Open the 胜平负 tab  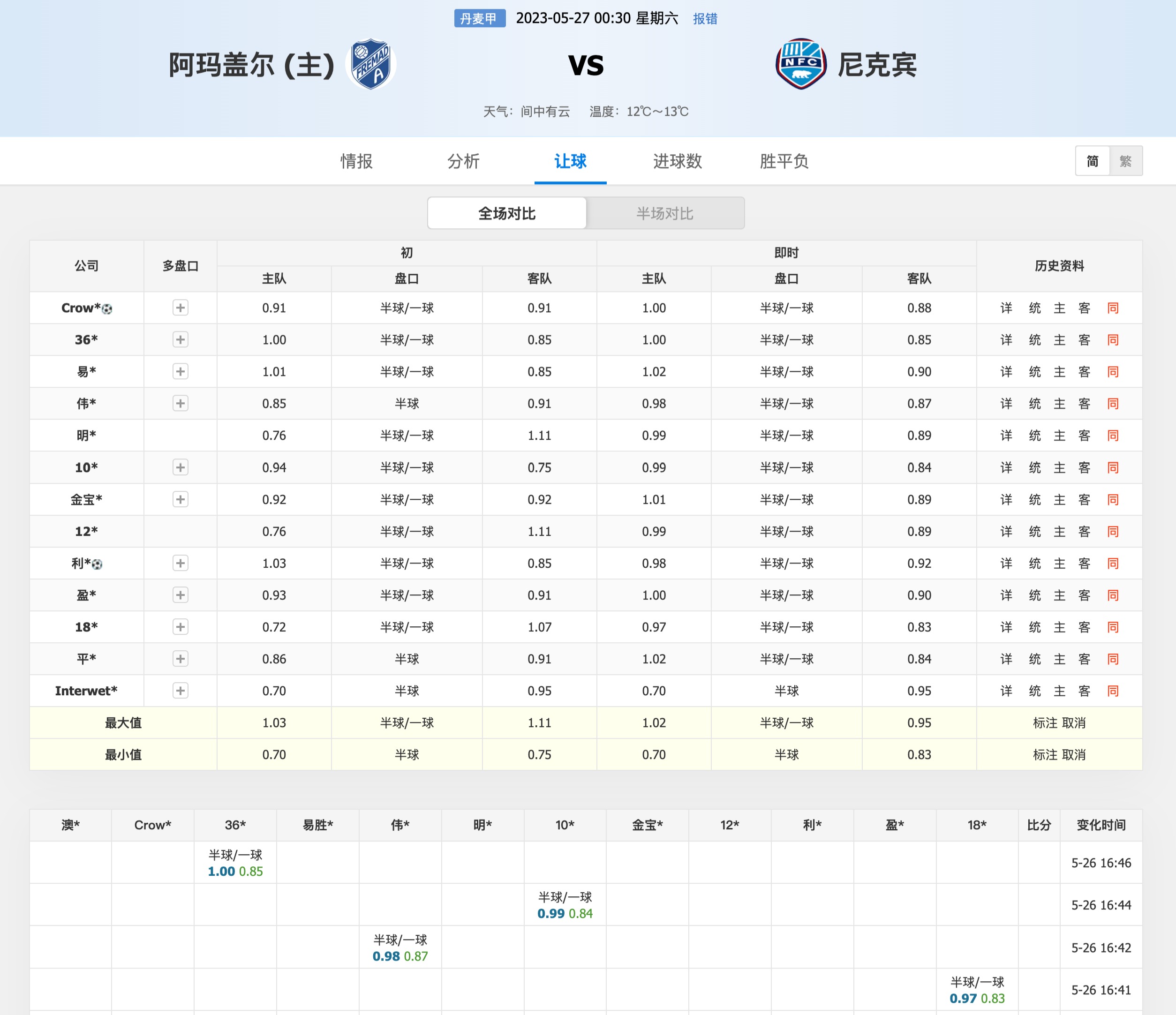coord(784,161)
